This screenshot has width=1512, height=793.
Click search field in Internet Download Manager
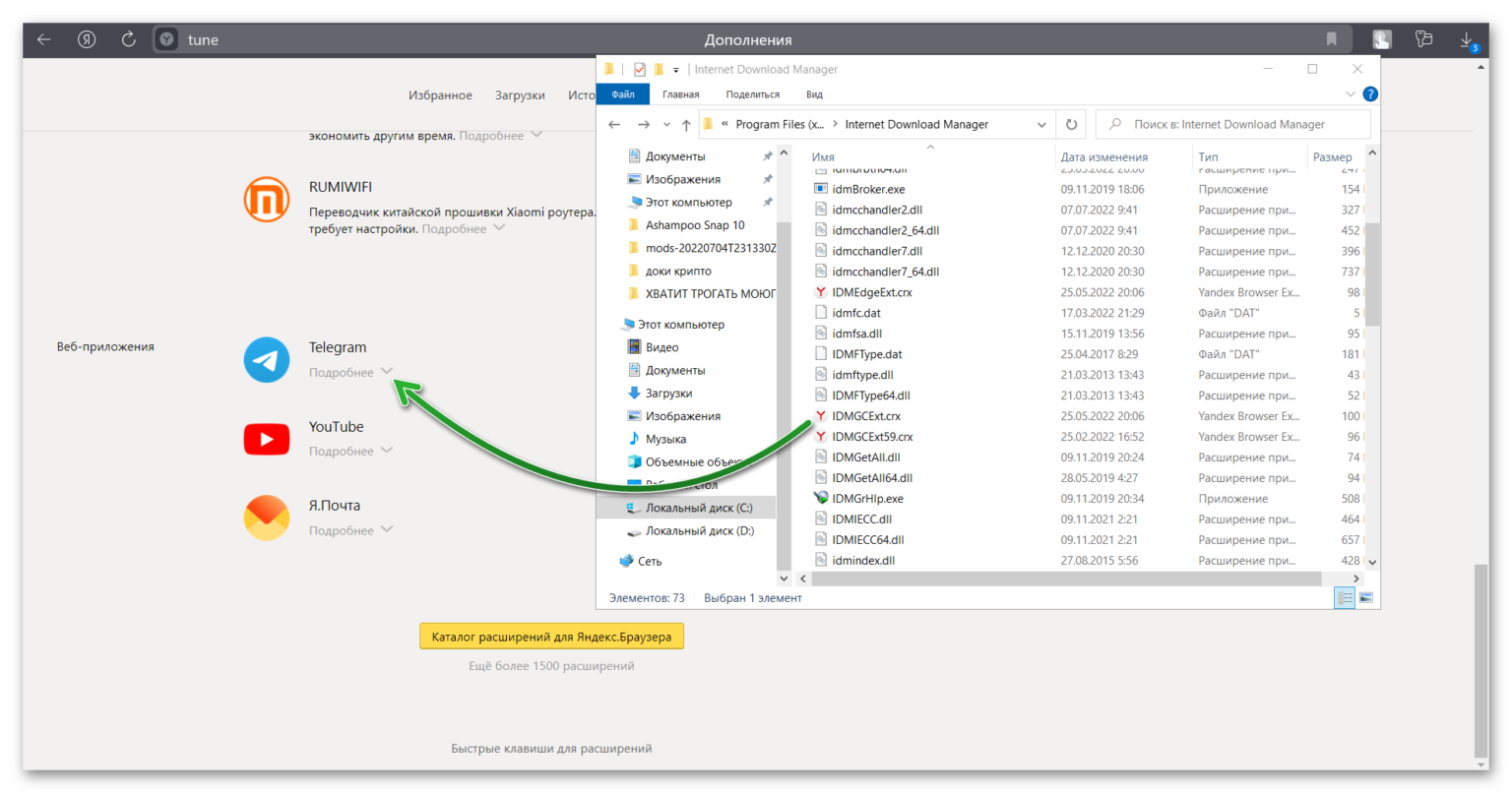tap(1233, 125)
